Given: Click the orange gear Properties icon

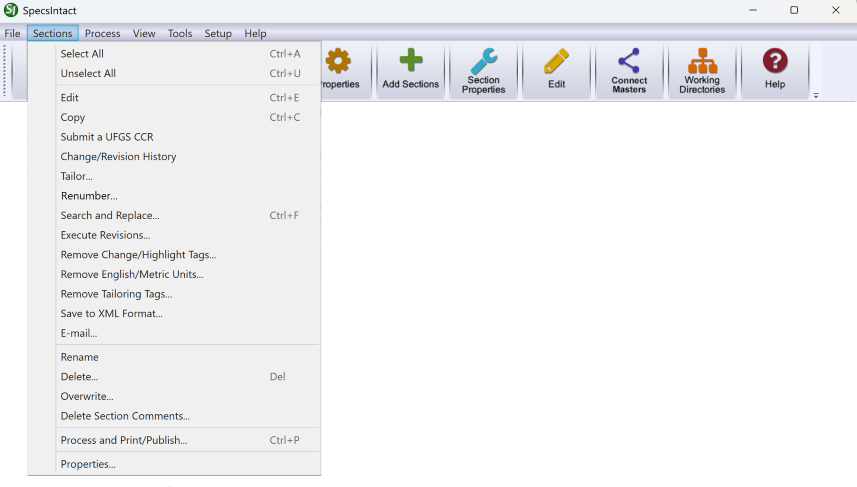Looking at the screenshot, I should pyautogui.click(x=338, y=61).
